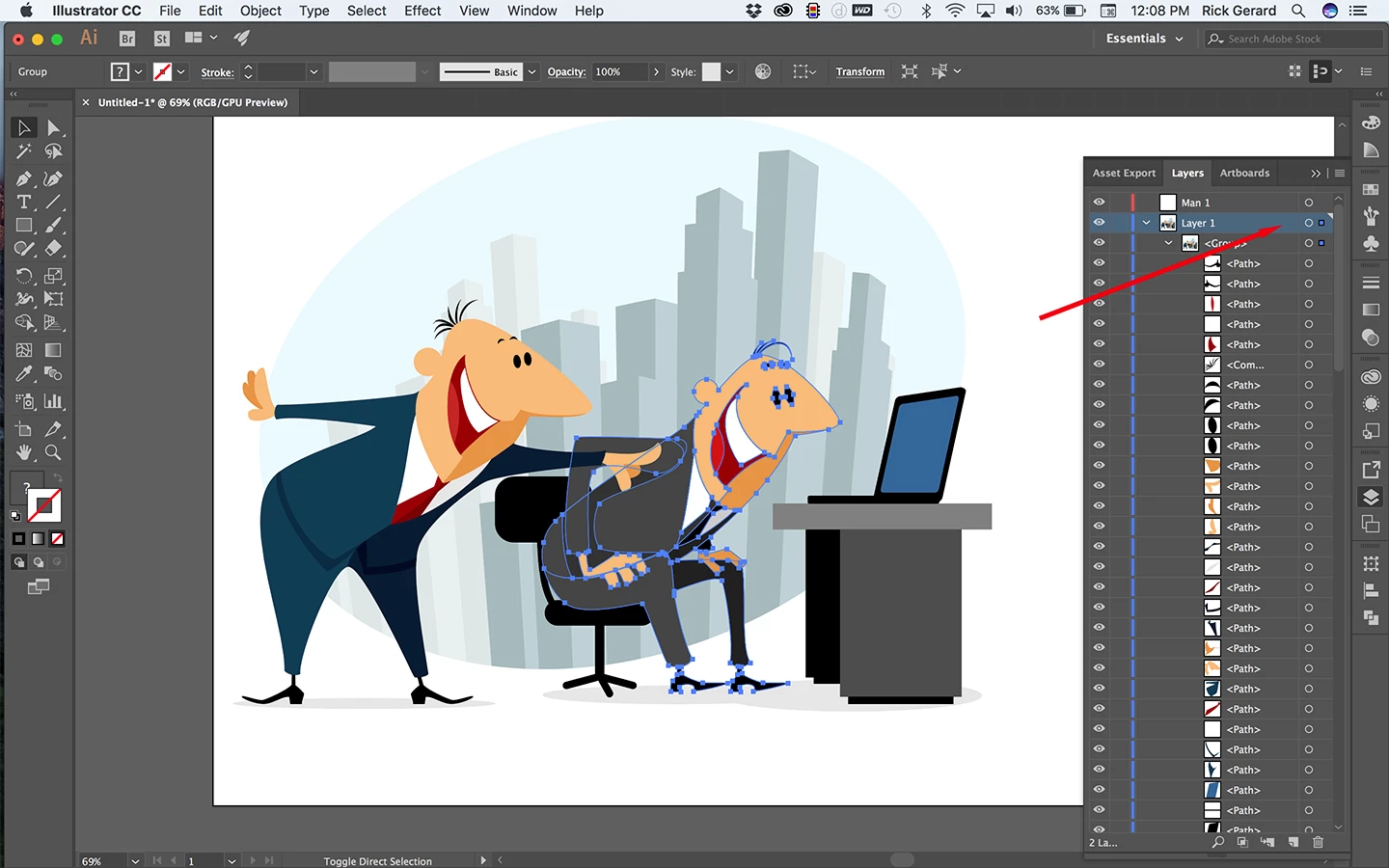Select the Type tool

(24, 202)
